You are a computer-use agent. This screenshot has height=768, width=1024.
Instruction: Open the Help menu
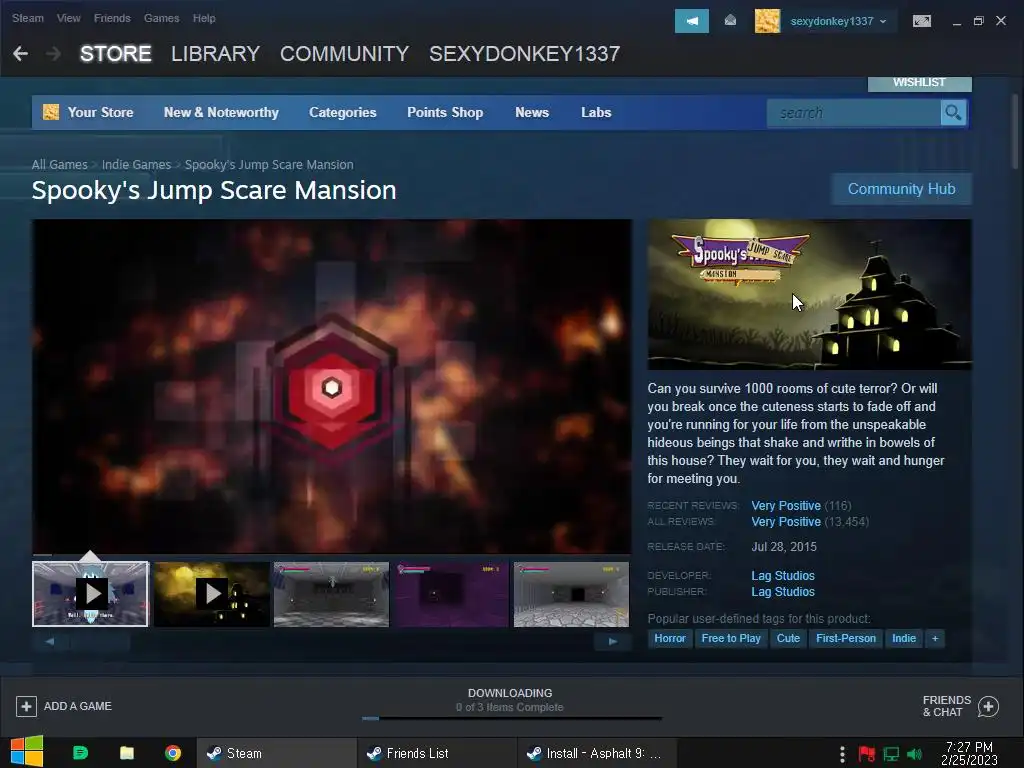click(x=204, y=18)
